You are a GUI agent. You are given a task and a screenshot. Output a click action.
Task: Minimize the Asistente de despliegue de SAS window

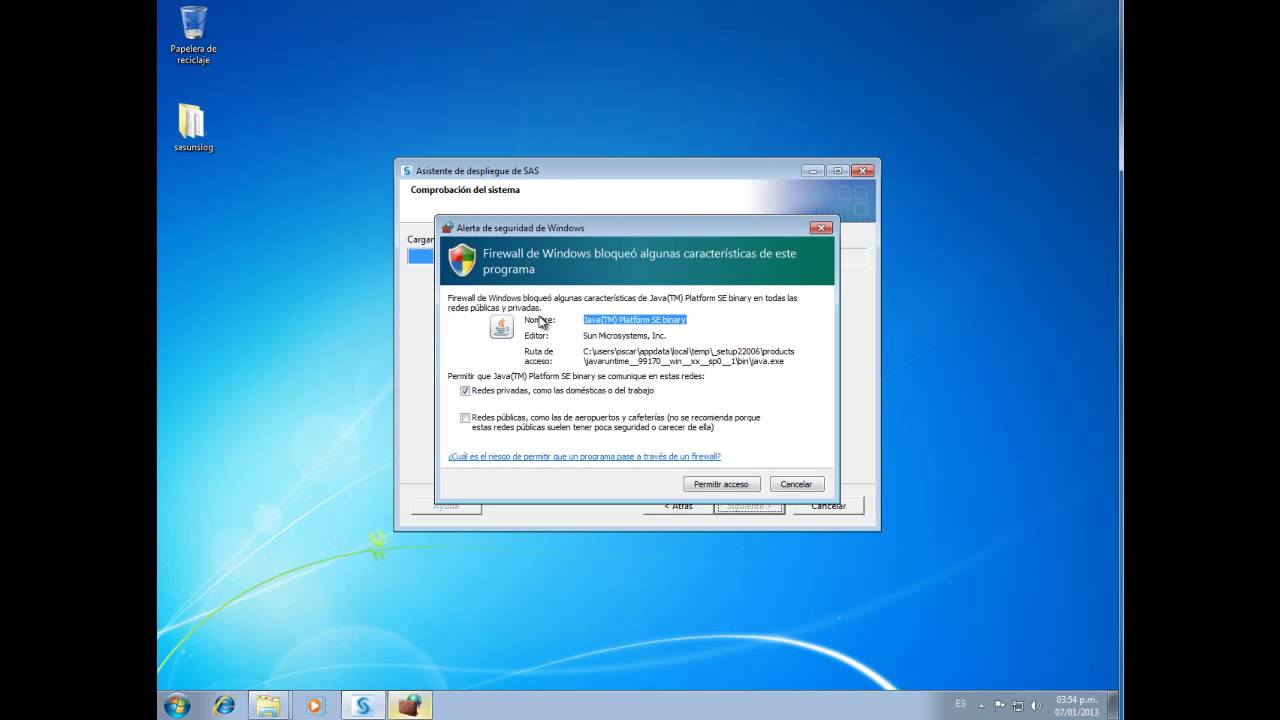pyautogui.click(x=813, y=171)
